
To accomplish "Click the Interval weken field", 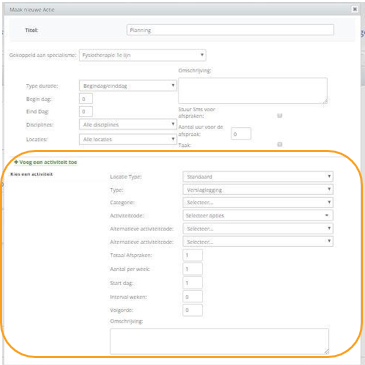I will (x=193, y=297).
